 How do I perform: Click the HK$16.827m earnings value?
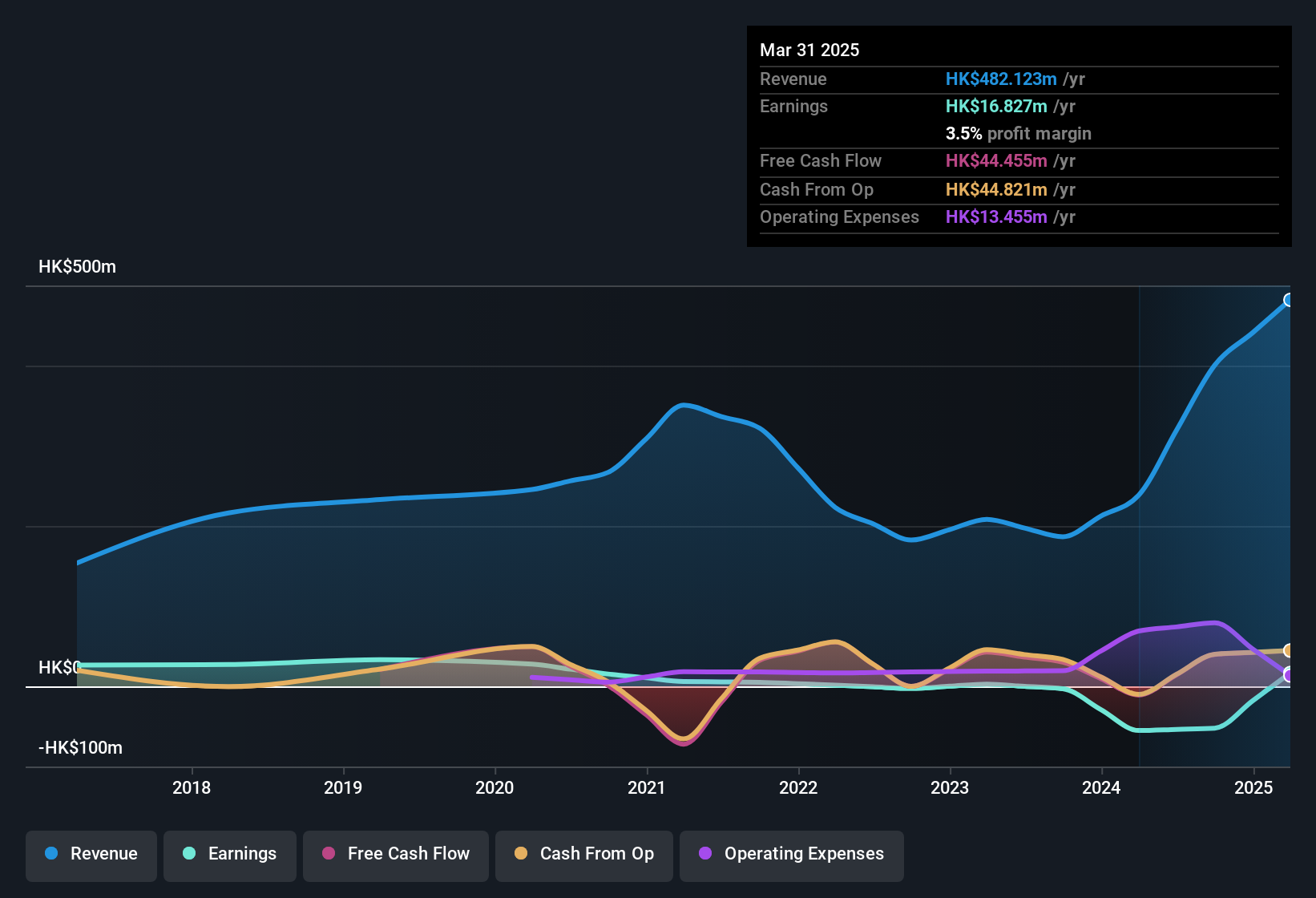pos(996,106)
